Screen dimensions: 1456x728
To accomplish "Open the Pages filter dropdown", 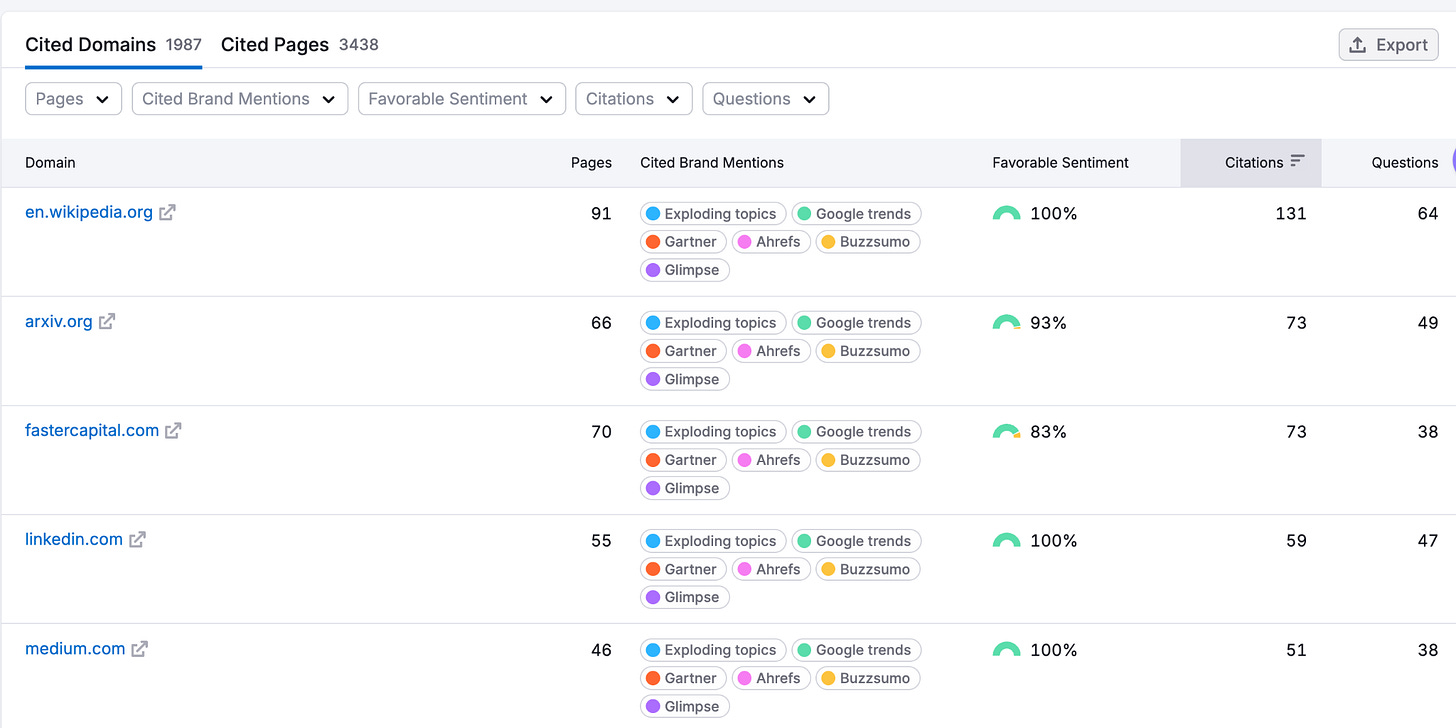I will 73,99.
